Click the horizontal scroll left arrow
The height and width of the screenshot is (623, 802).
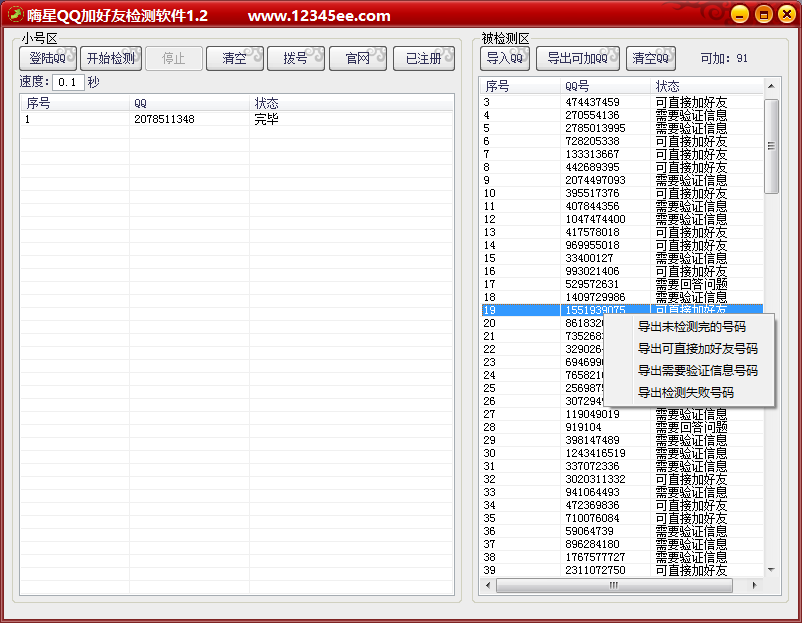[x=488, y=585]
